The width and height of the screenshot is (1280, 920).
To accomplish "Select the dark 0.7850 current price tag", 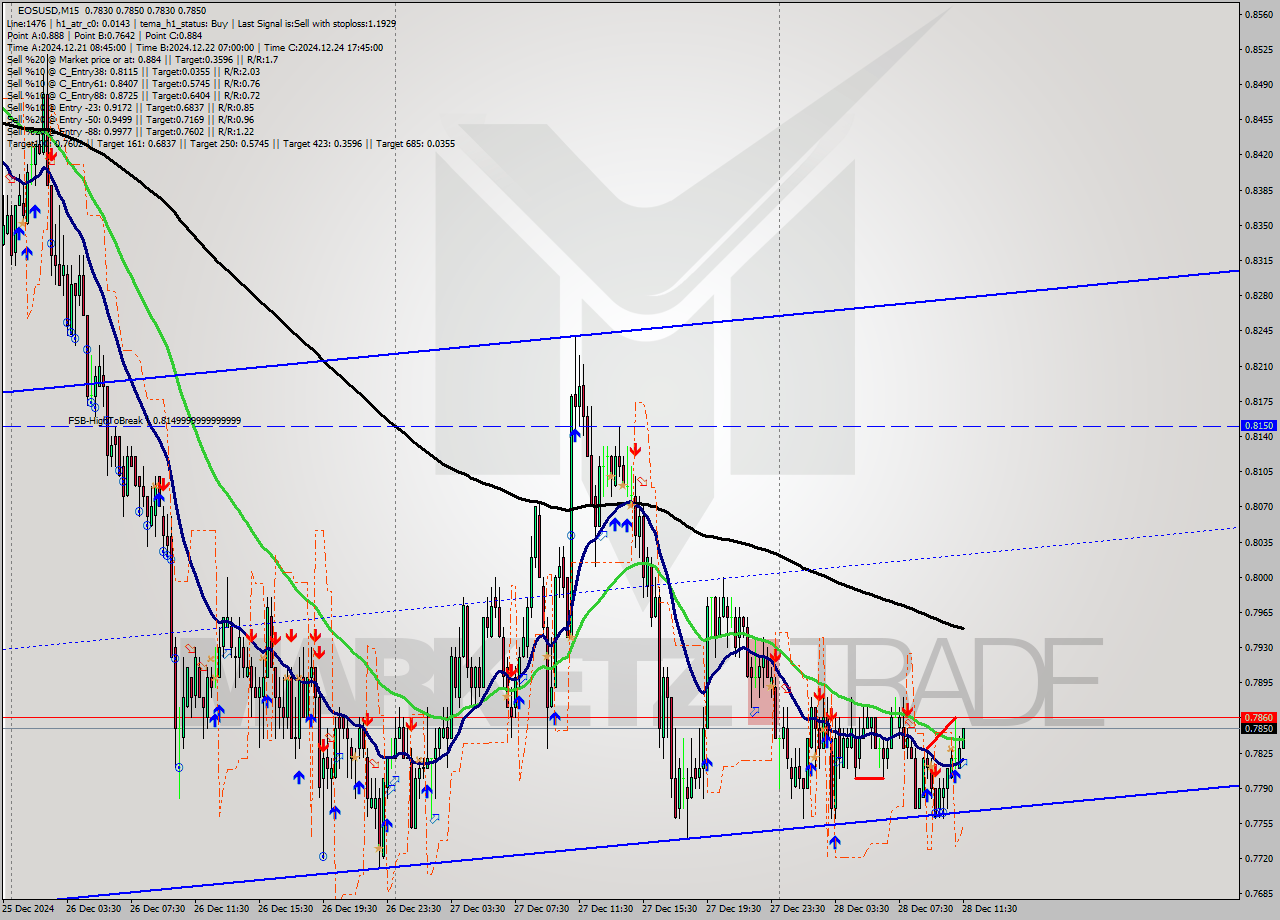I will click(1258, 729).
